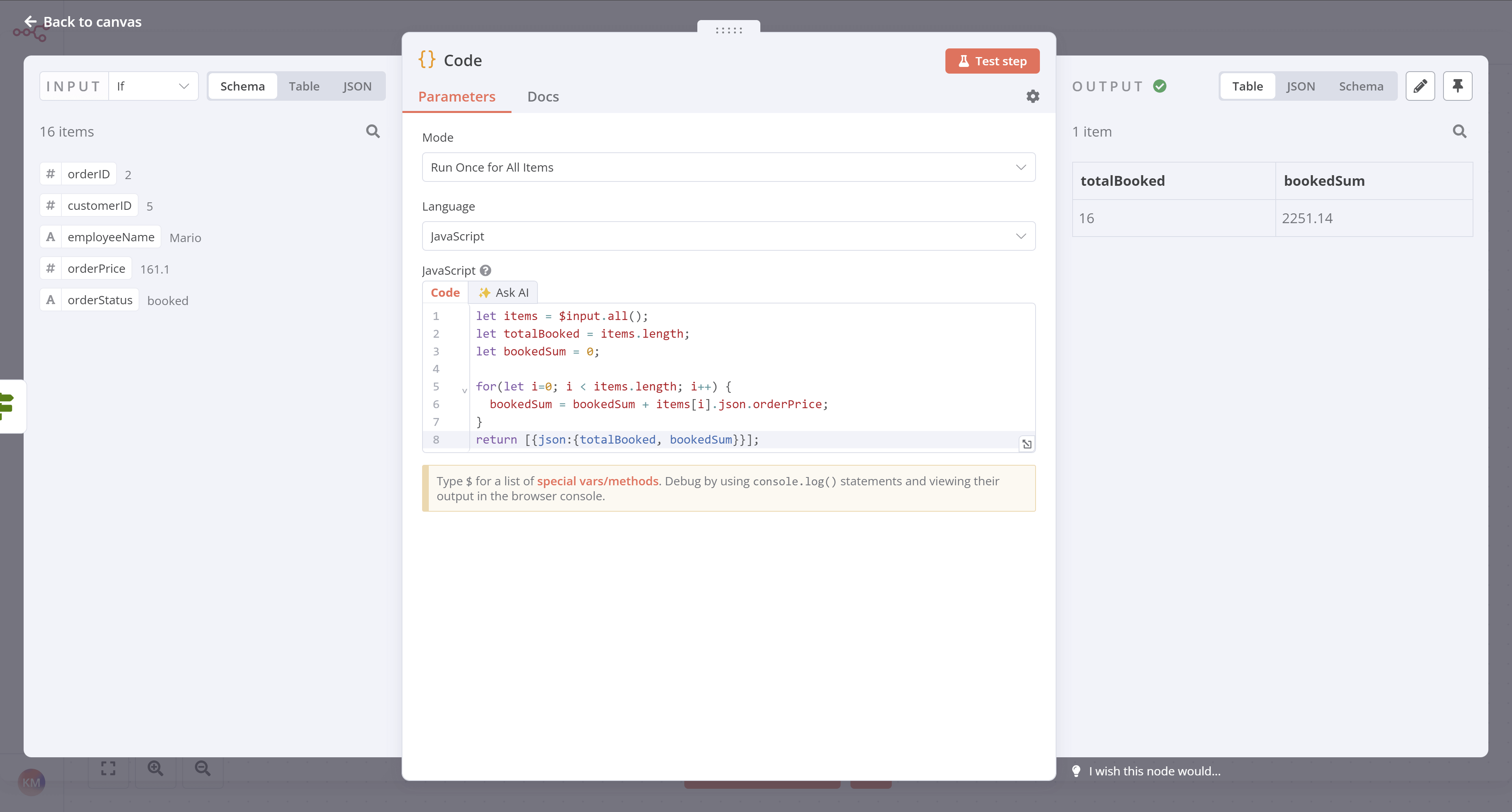Edit the output data with the pencil icon

tap(1421, 86)
